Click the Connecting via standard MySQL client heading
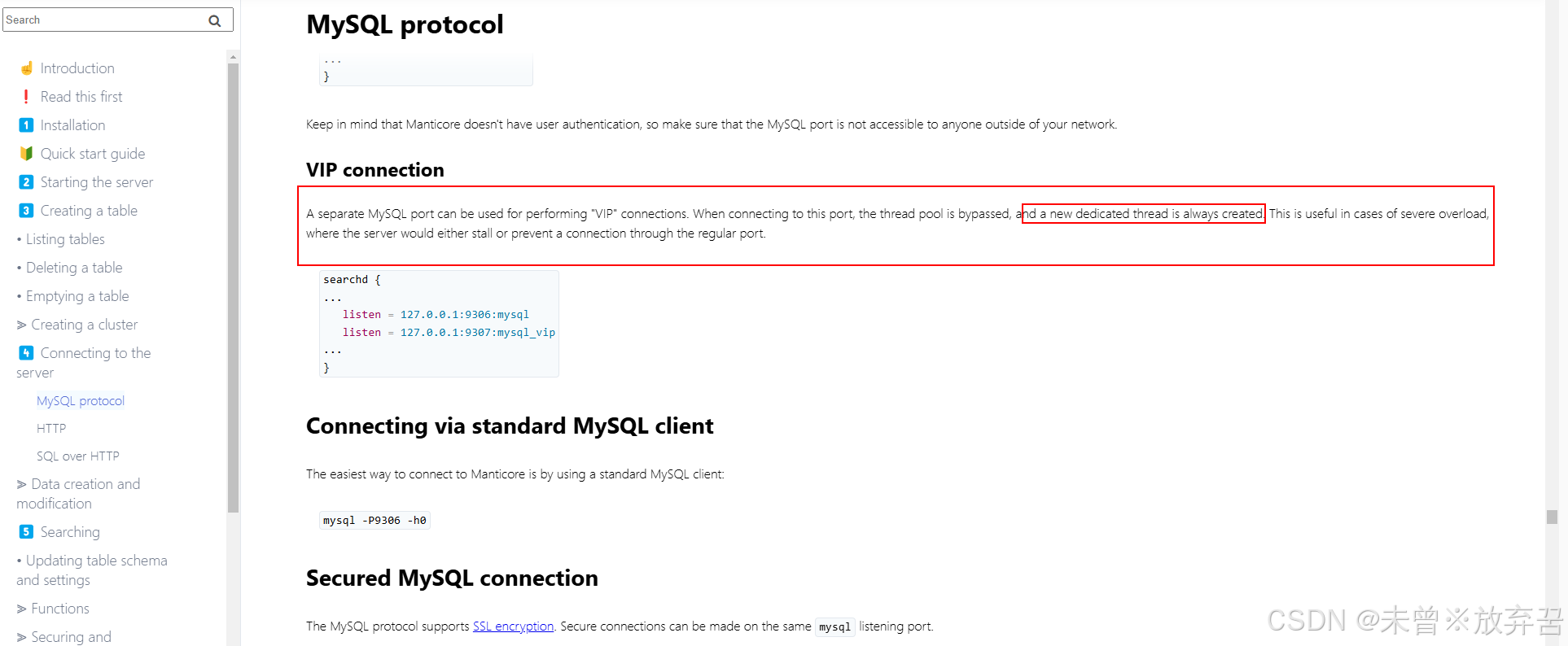Image resolution: width=1568 pixels, height=646 pixels. [x=510, y=426]
